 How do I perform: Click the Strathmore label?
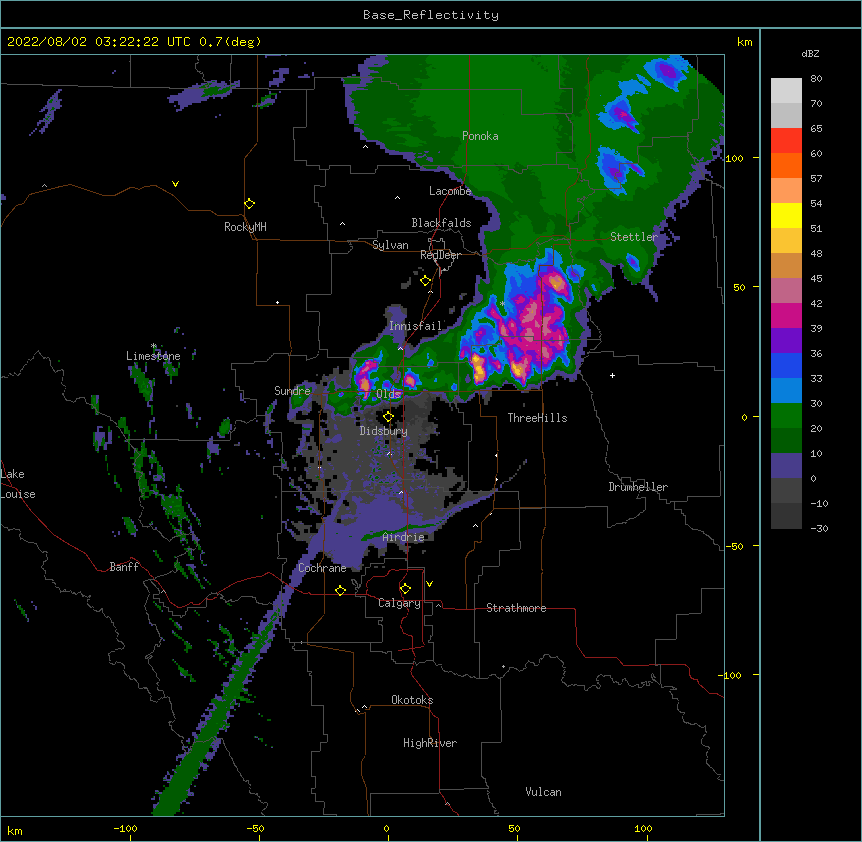pyautogui.click(x=516, y=608)
